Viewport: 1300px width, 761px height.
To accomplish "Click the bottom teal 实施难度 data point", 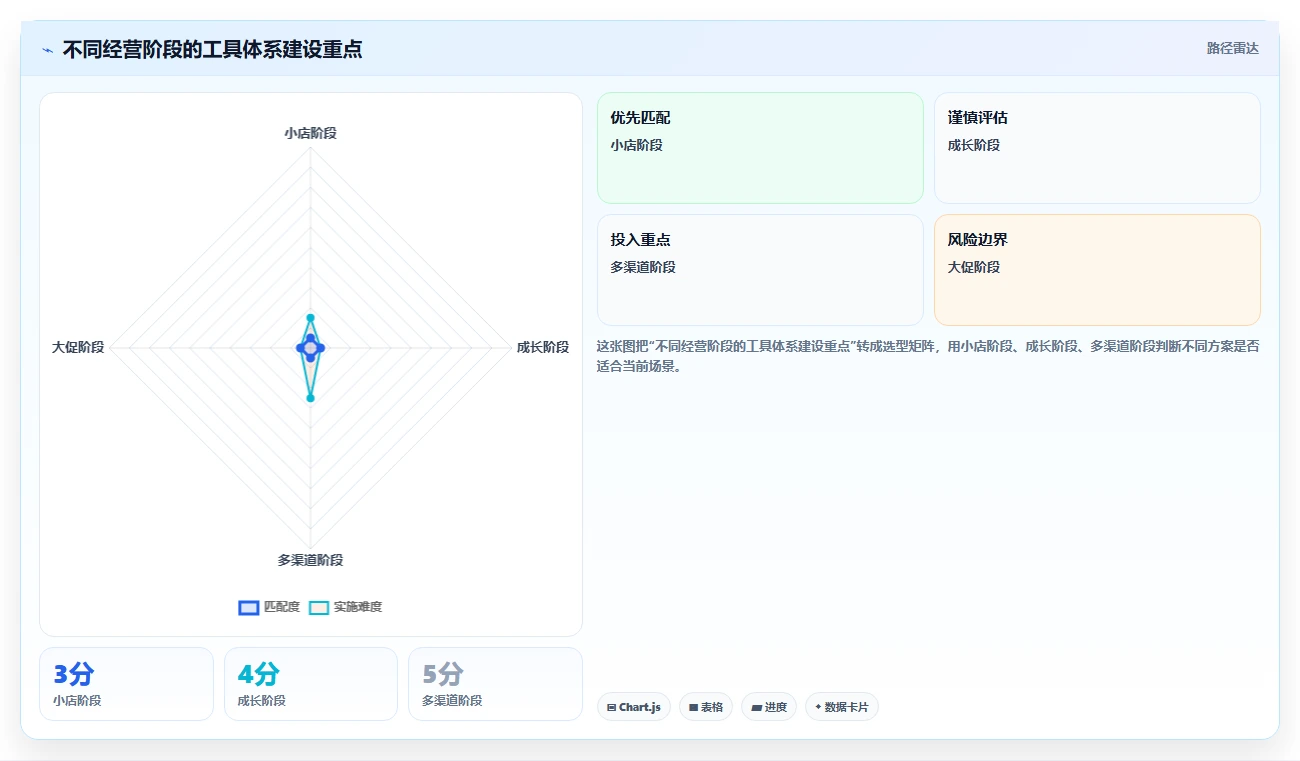I will tap(310, 398).
